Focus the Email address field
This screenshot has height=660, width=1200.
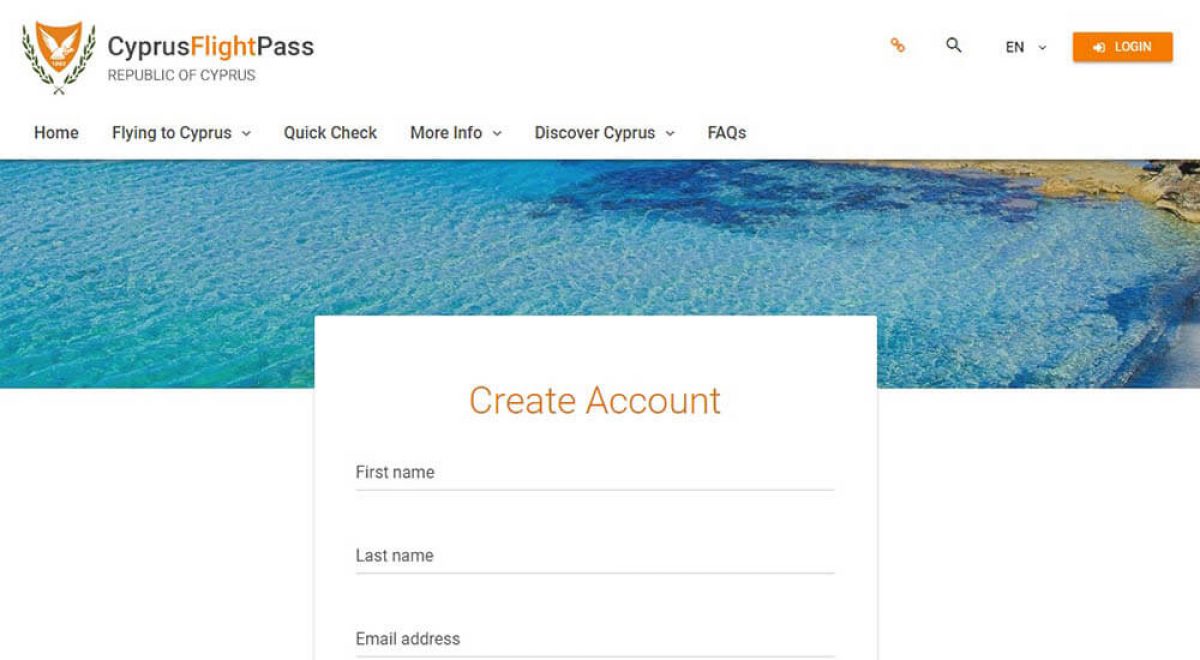(x=595, y=639)
